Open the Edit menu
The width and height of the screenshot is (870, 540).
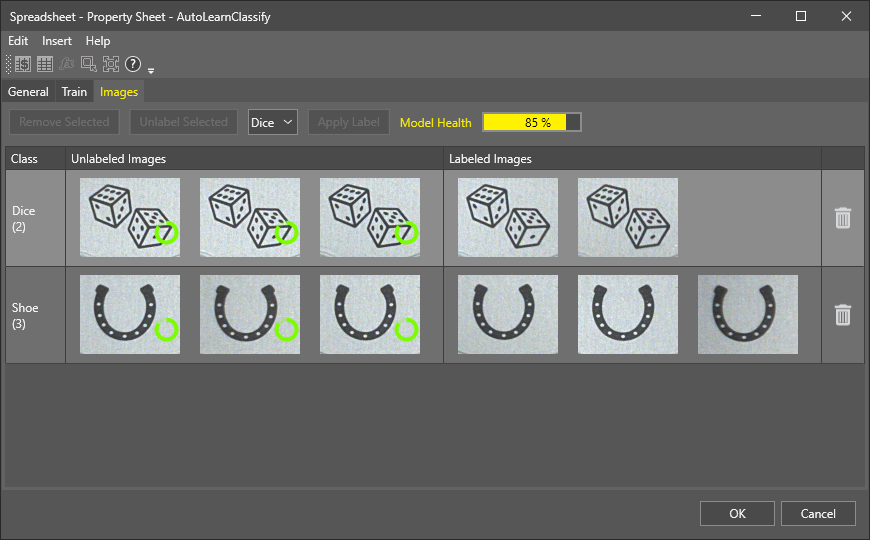[18, 41]
